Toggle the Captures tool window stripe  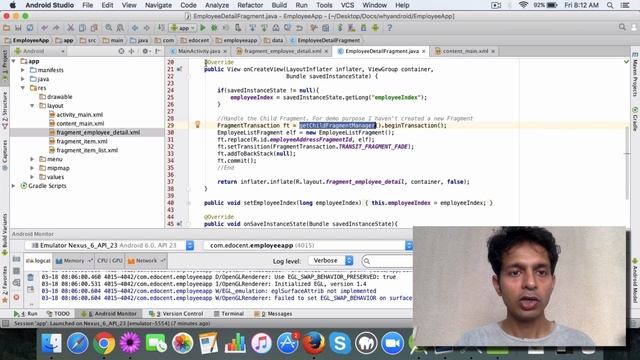tap(4, 155)
